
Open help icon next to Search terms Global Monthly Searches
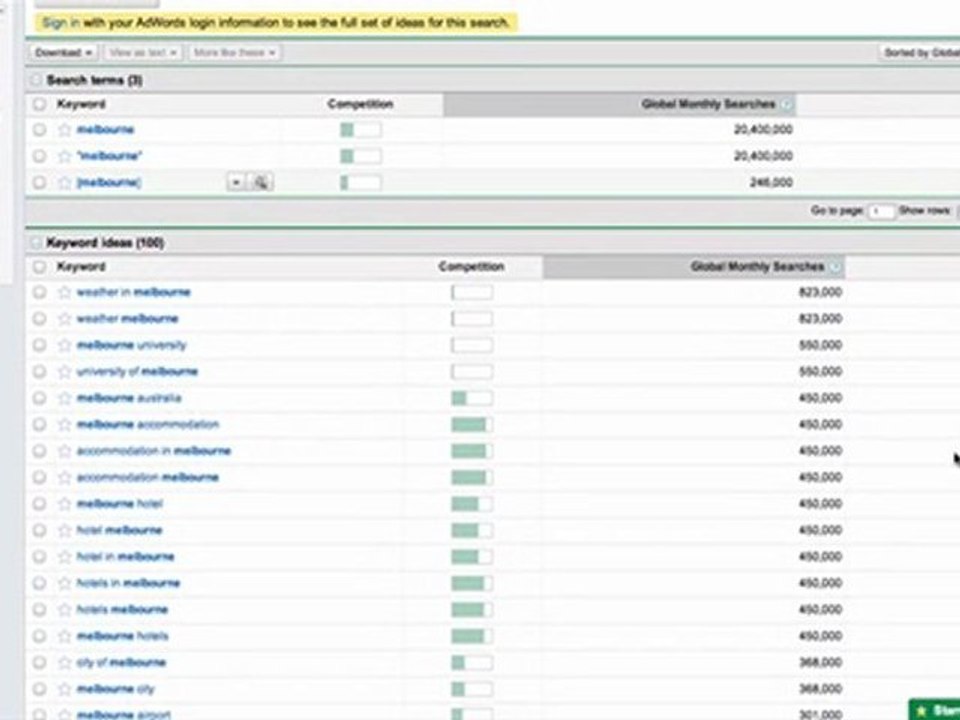point(787,104)
